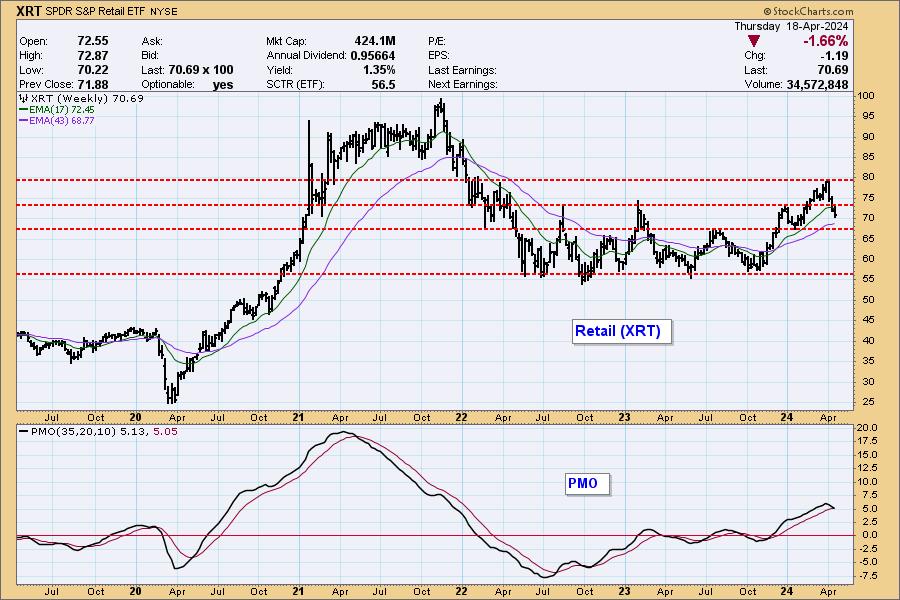Click the Yield value 1.35%
Screen dimensions: 900x600
coord(379,70)
